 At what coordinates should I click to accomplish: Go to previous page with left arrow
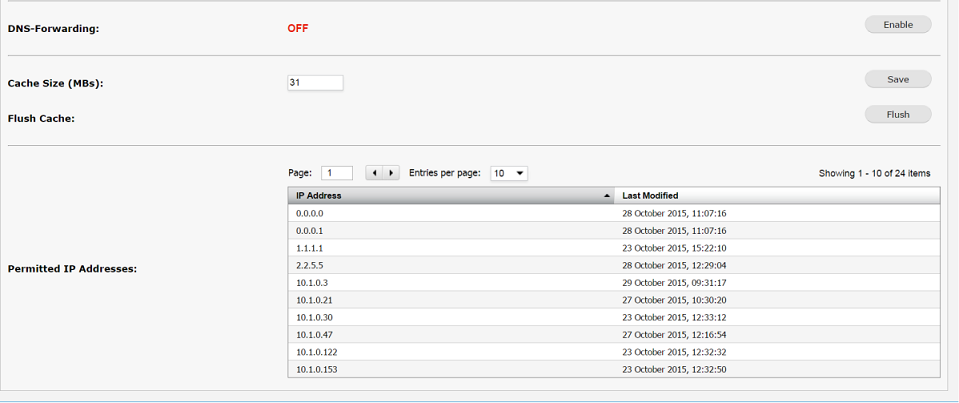coord(374,173)
